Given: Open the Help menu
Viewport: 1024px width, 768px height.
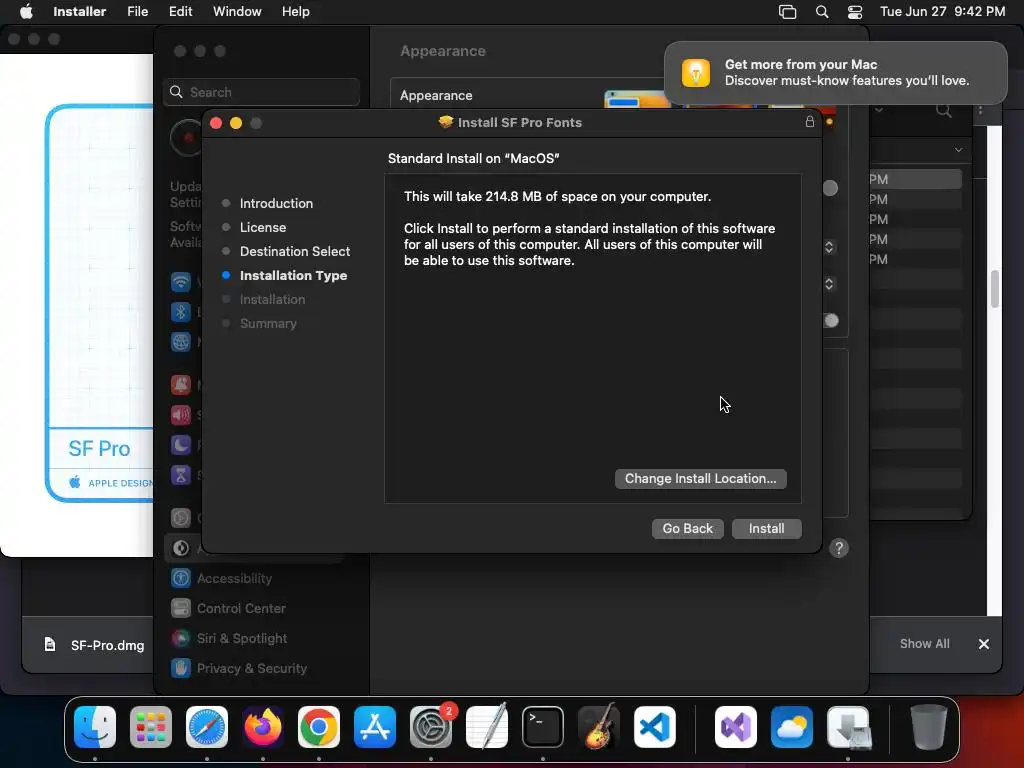Looking at the screenshot, I should (295, 11).
